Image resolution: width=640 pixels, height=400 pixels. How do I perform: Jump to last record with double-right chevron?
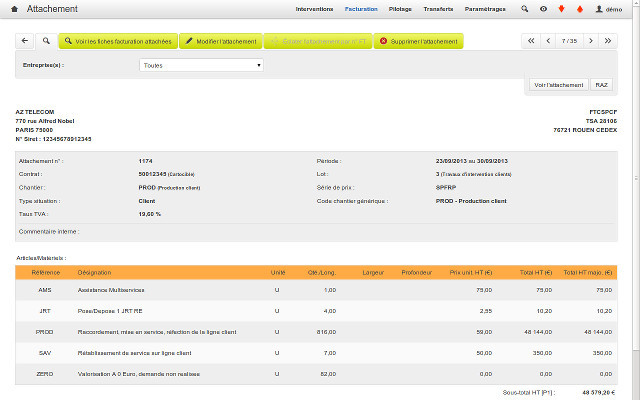tap(608, 41)
